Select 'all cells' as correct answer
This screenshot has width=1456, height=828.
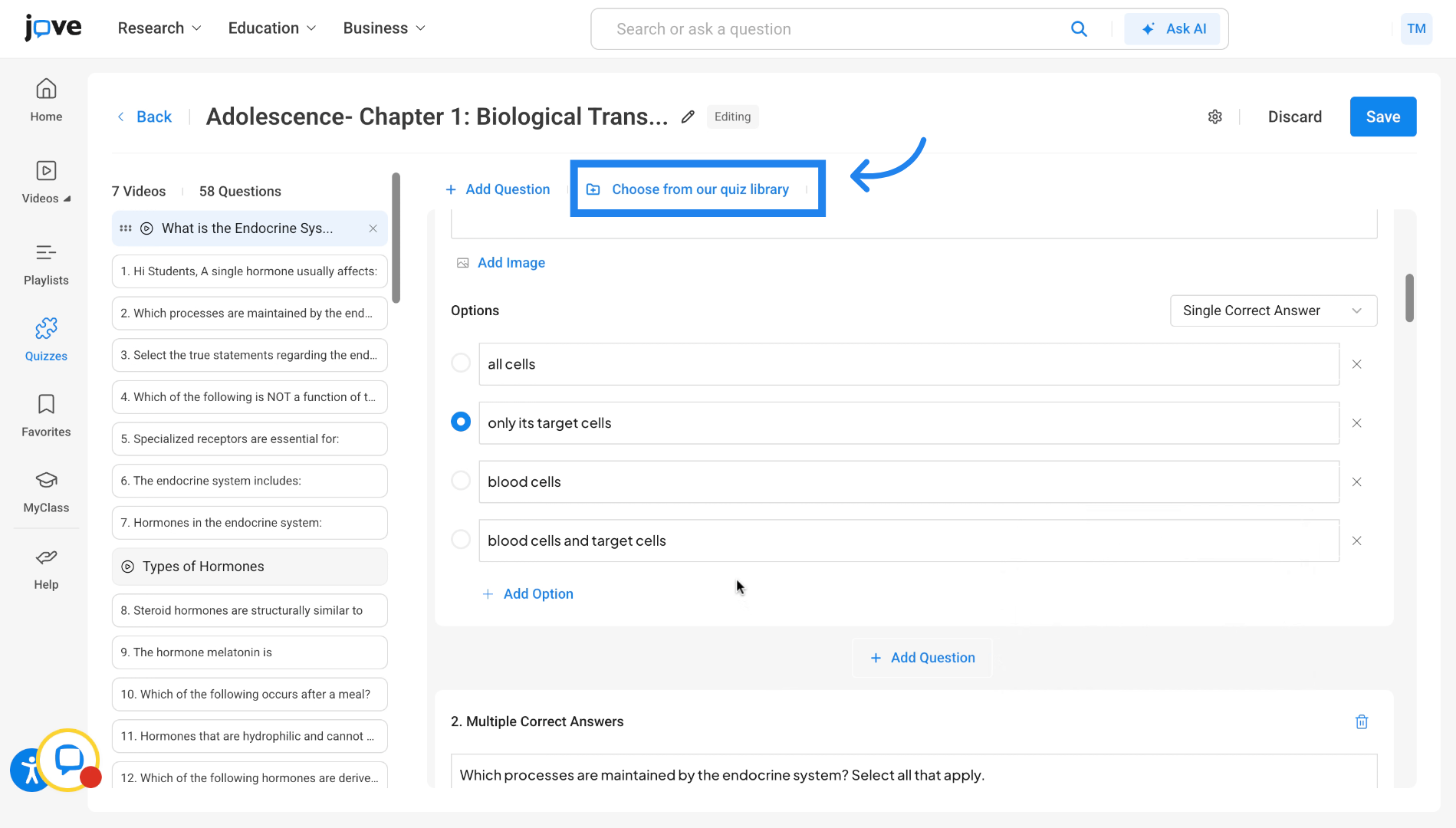460,363
